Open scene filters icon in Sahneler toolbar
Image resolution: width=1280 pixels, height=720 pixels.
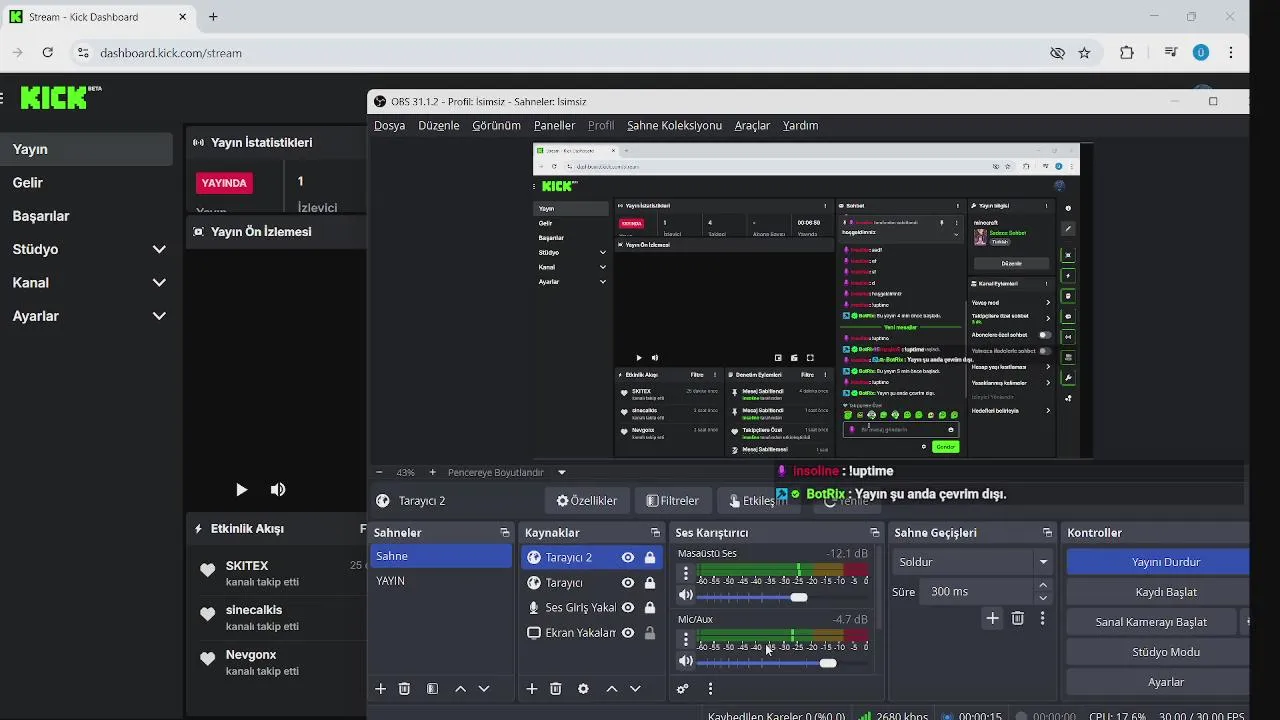pyautogui.click(x=432, y=689)
